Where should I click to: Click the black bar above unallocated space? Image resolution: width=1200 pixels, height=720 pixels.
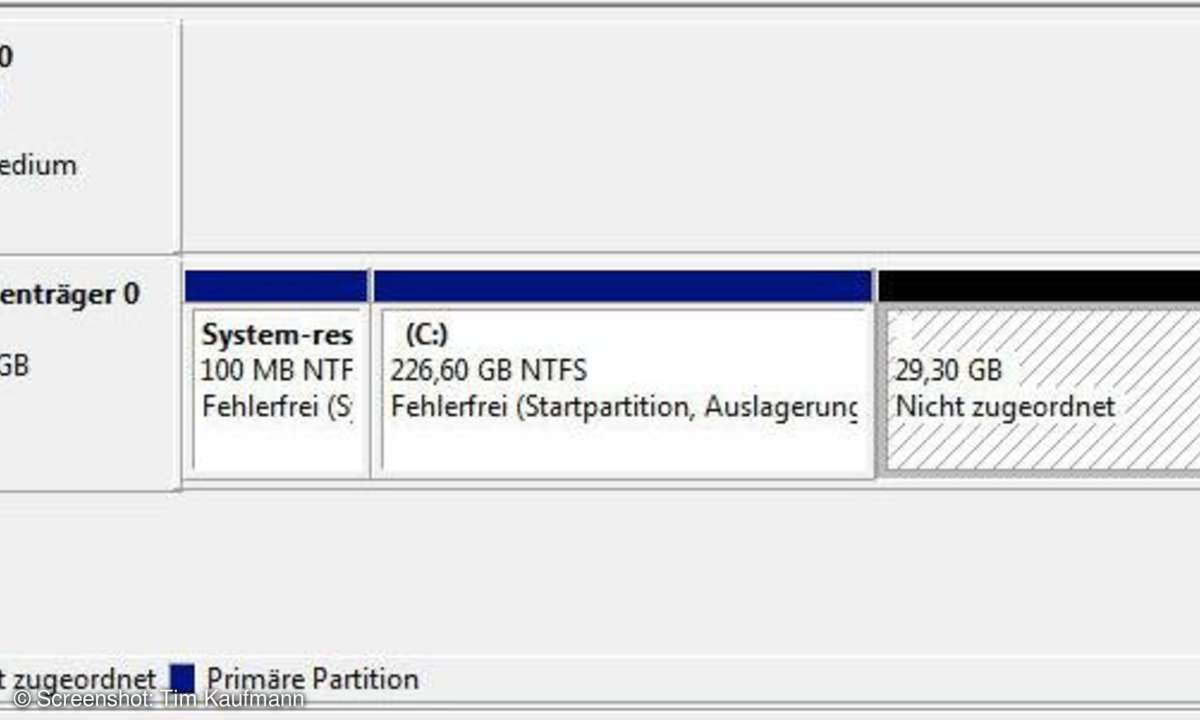pos(1038,286)
